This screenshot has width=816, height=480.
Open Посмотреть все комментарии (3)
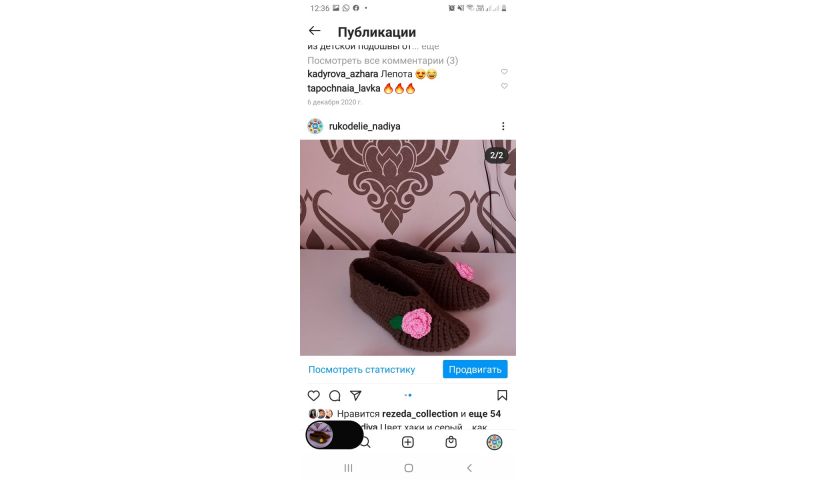coord(382,60)
